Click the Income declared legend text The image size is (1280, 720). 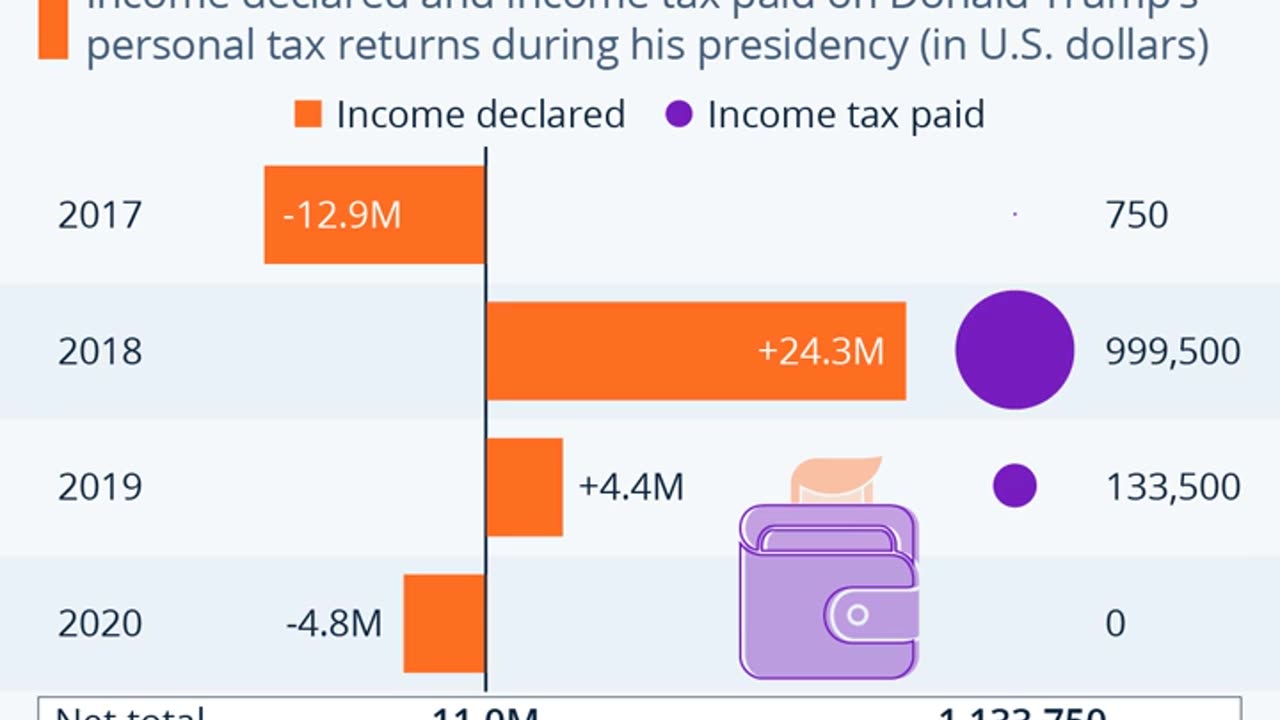pos(480,114)
